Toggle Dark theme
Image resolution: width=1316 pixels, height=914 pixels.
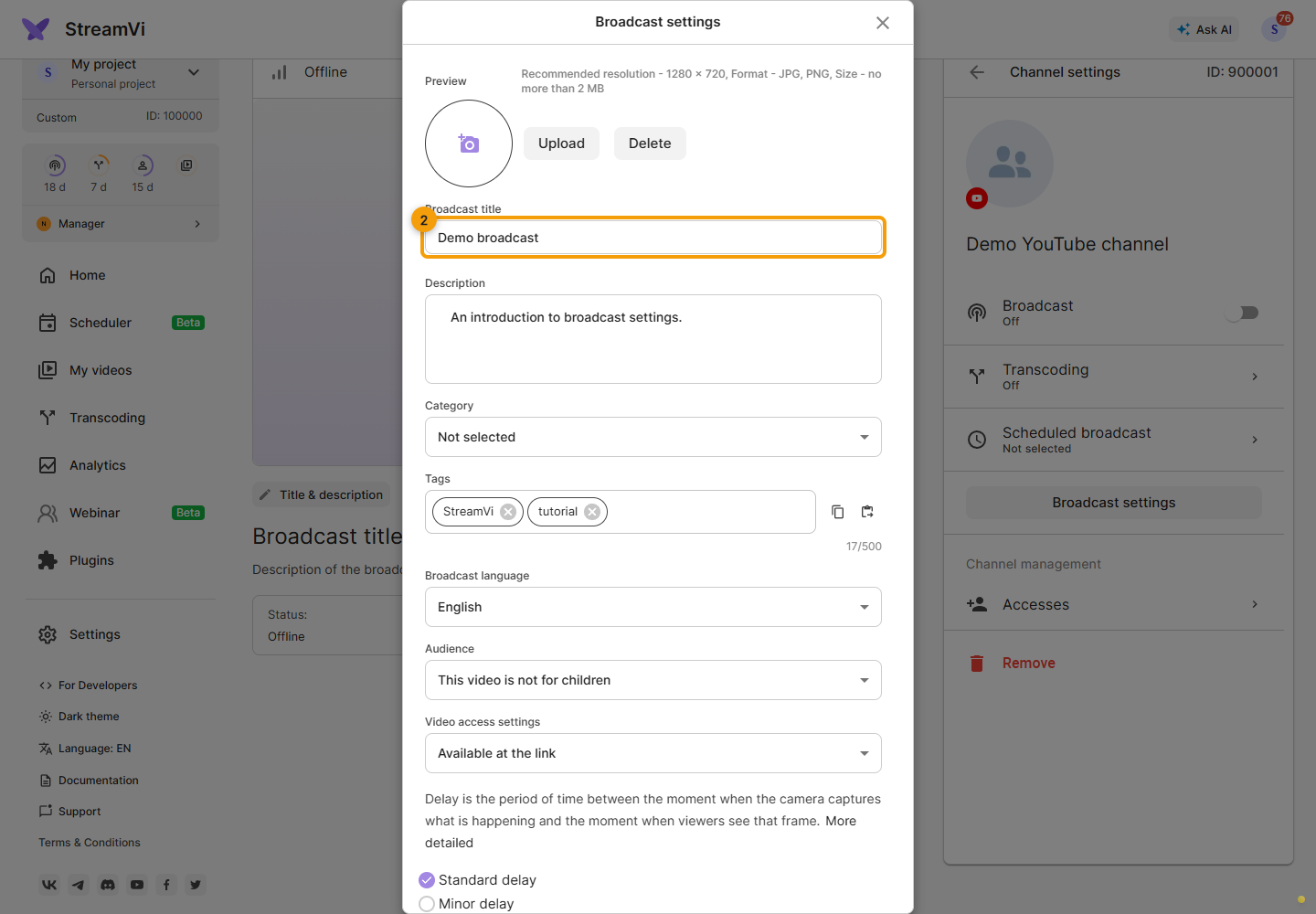[x=80, y=717]
